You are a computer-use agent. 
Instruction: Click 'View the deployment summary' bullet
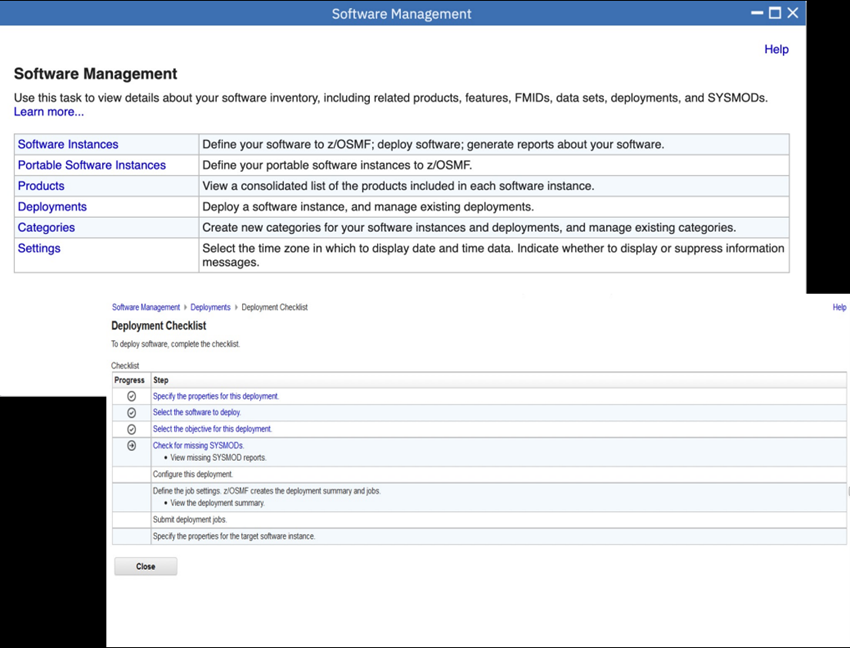[217, 503]
